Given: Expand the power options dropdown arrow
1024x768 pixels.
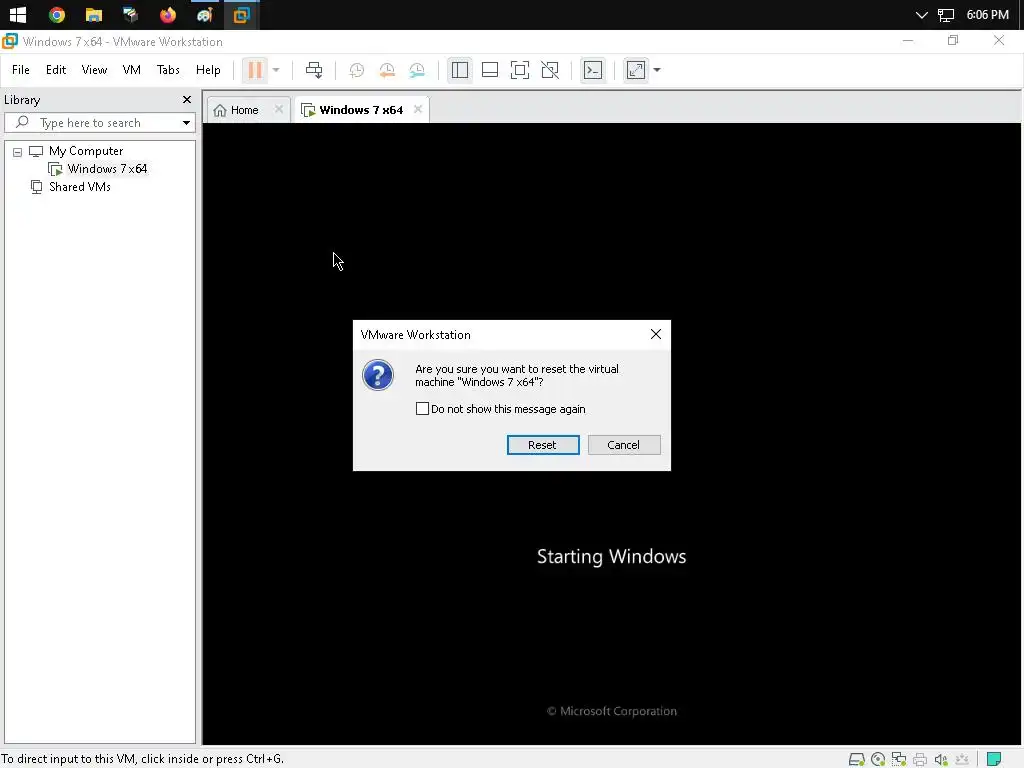Looking at the screenshot, I should (x=276, y=70).
